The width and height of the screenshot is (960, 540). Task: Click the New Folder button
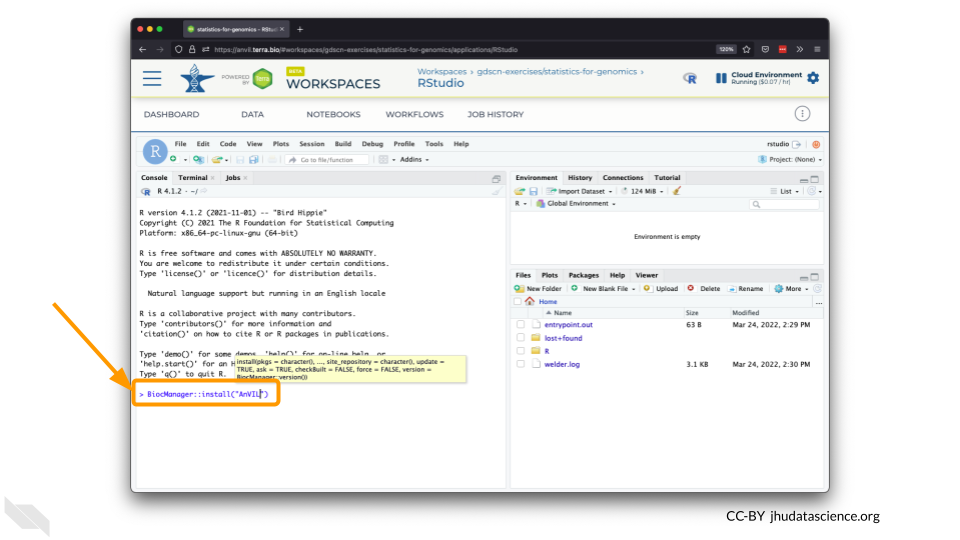click(x=538, y=288)
